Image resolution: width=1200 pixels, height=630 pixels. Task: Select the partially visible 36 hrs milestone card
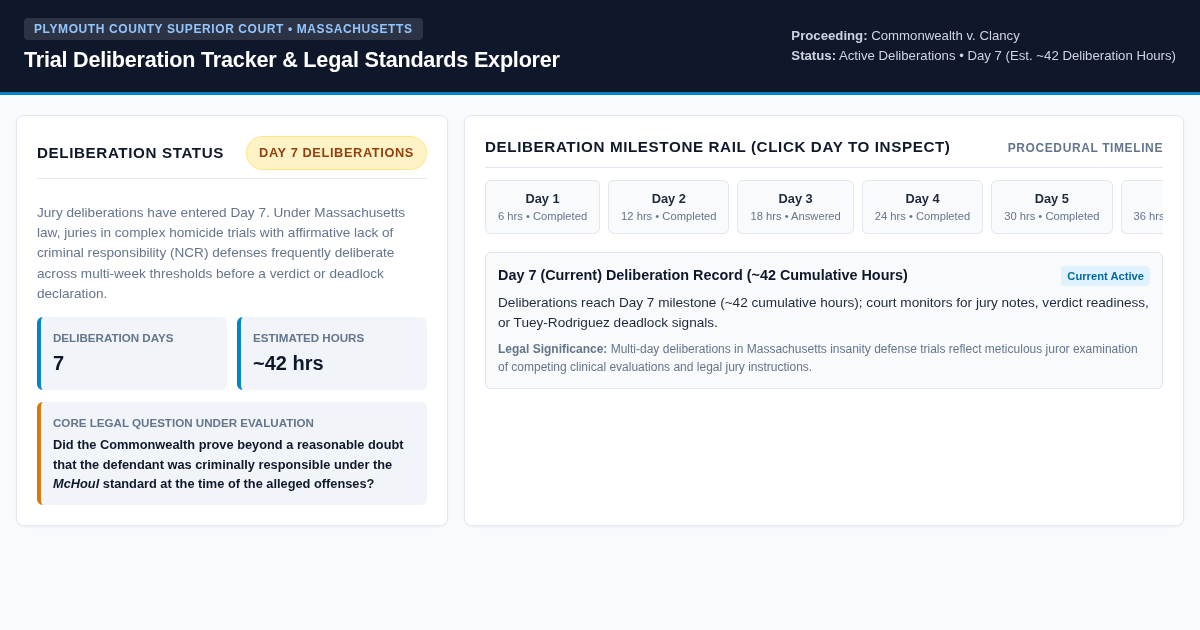pos(1143,207)
